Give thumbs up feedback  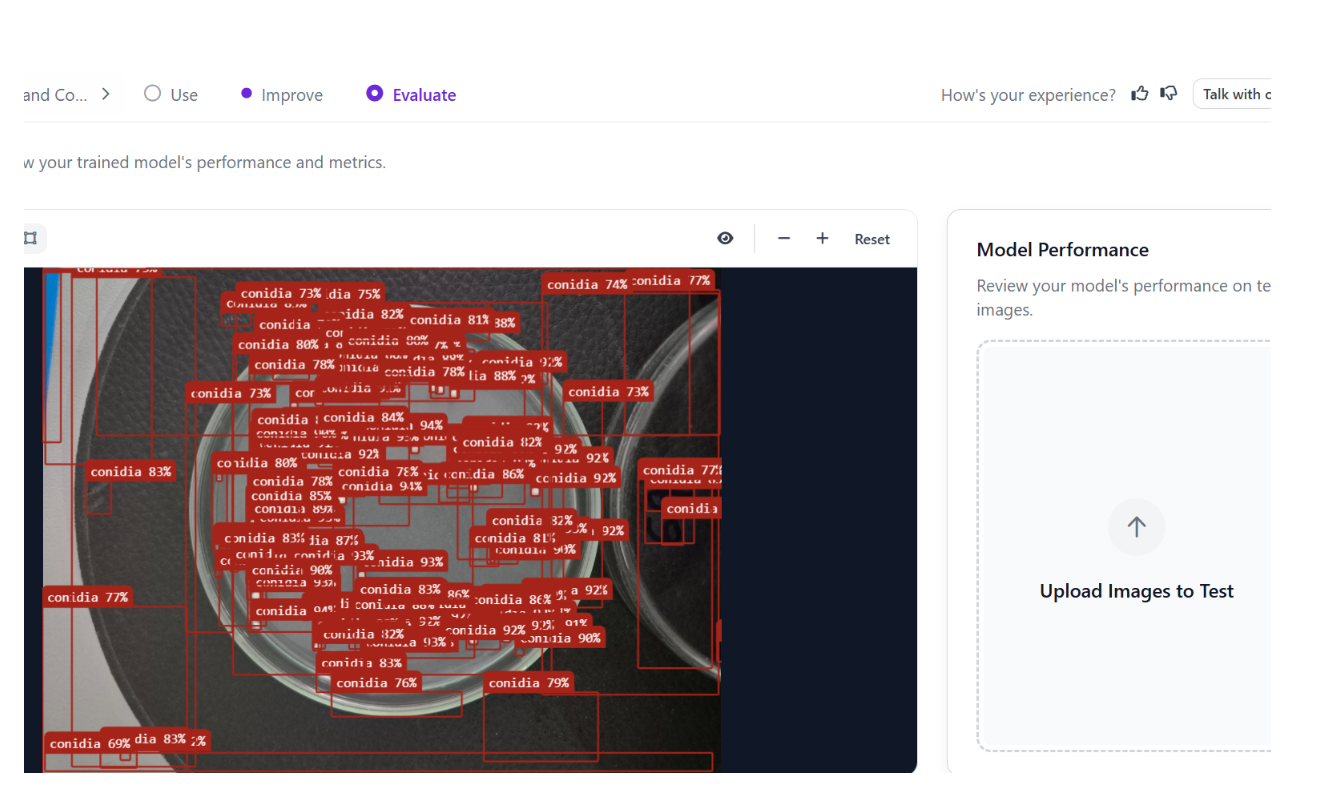(1139, 94)
